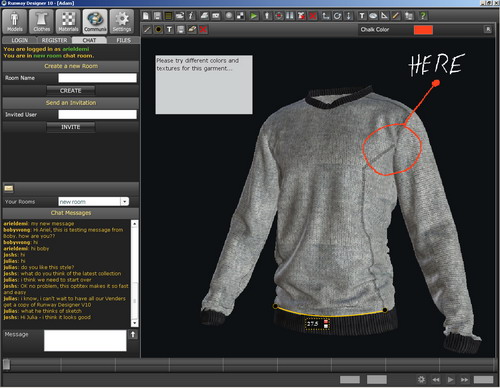Switch to the LOGIN tab
Viewport: 500px width, 388px height.
click(20, 40)
